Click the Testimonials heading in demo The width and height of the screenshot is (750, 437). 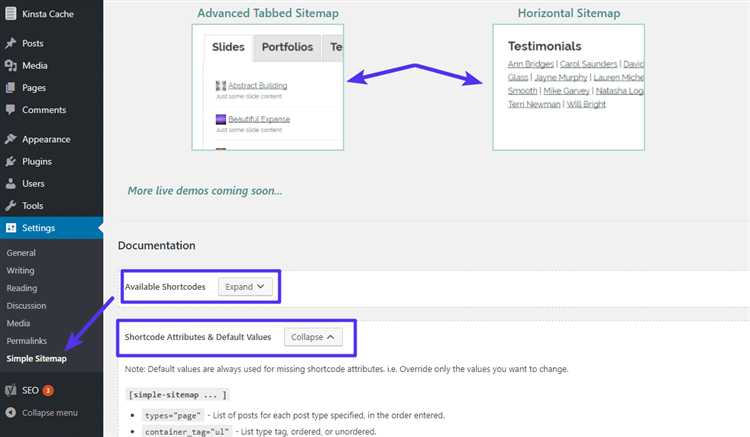(544, 46)
